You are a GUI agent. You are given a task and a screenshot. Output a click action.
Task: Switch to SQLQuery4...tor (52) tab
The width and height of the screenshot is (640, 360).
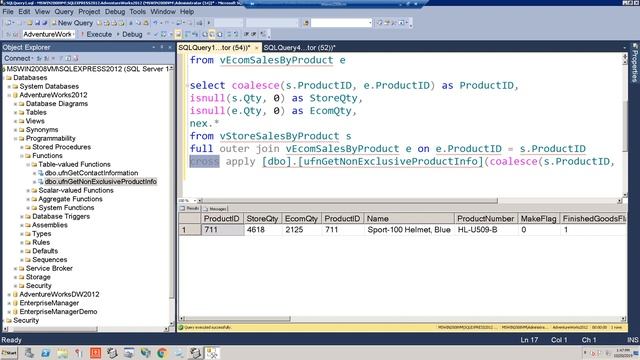[299, 48]
